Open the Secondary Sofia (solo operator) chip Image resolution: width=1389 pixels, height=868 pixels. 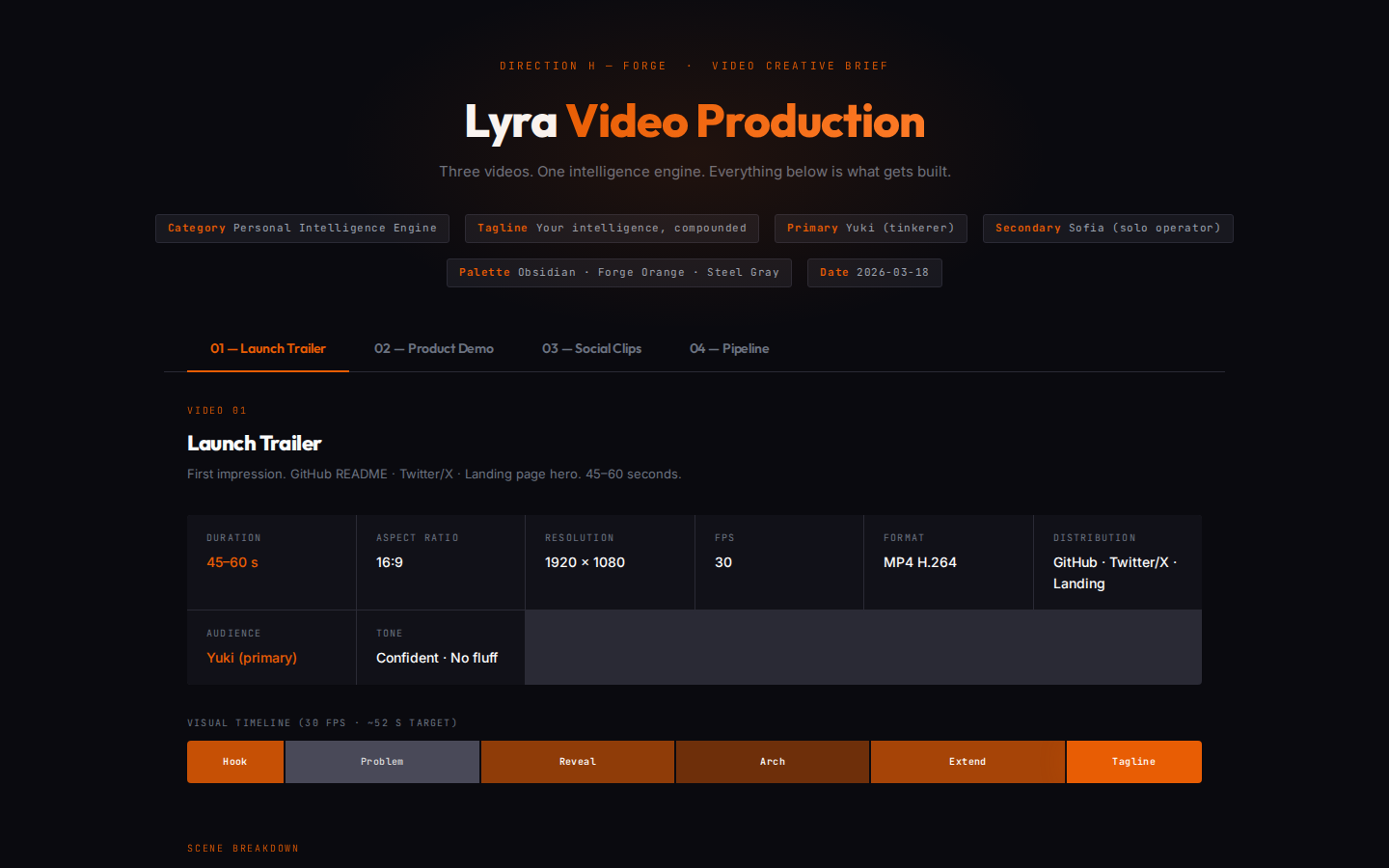tap(1107, 228)
